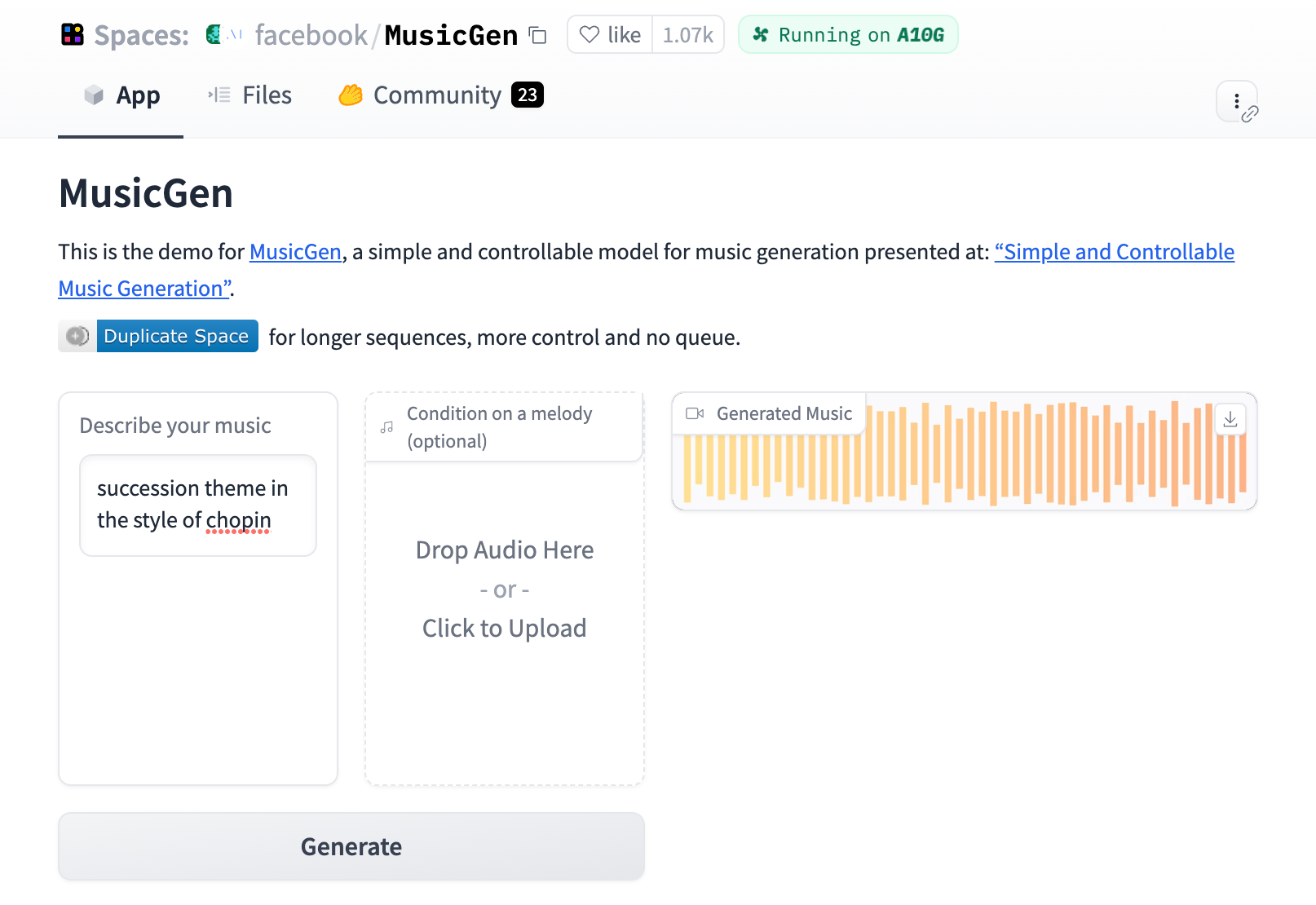The image size is (1316, 905).
Task: Click the Generated Music label
Action: [784, 413]
